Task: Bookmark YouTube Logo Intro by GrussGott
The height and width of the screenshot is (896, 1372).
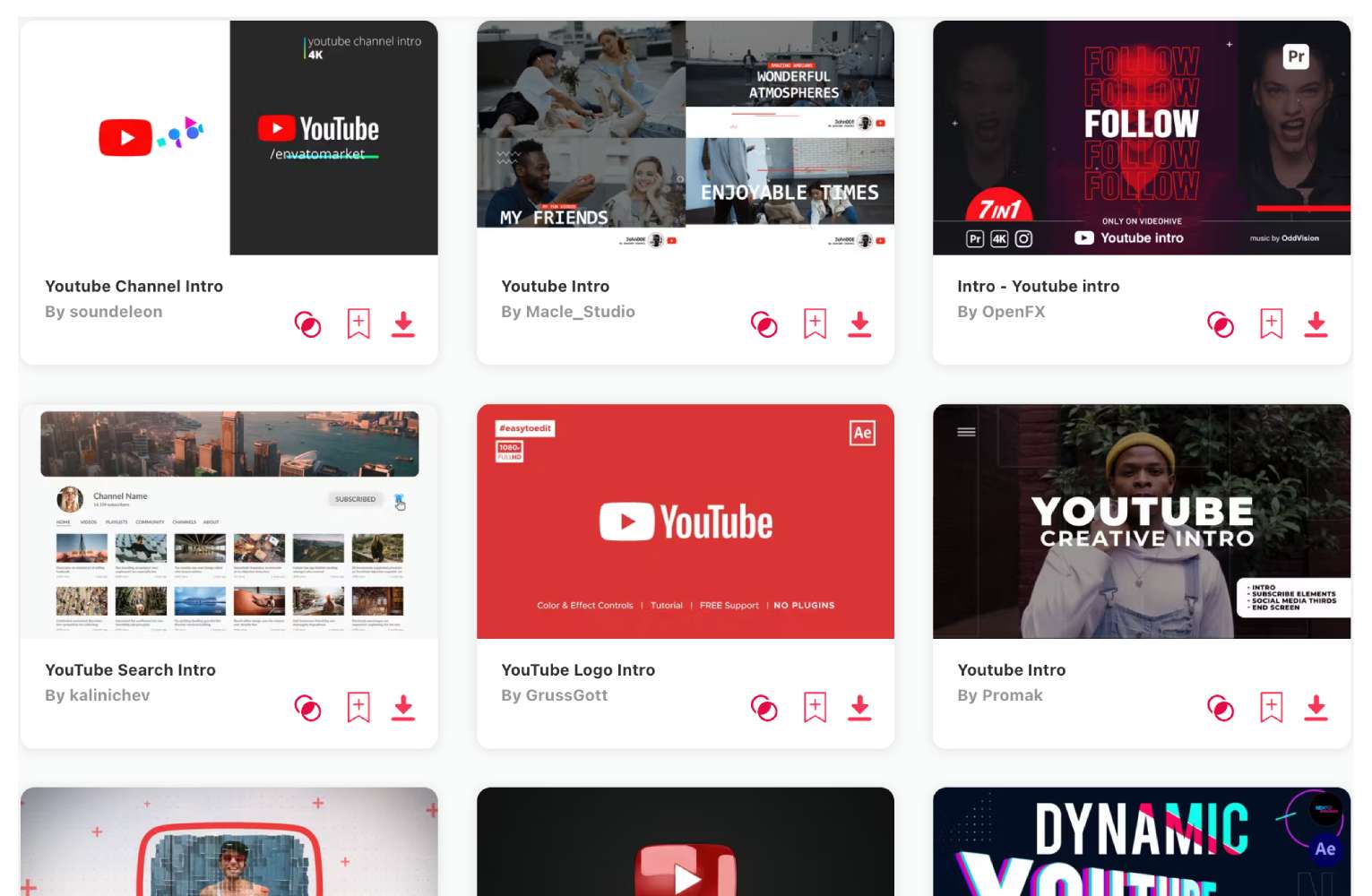Action: [x=815, y=707]
